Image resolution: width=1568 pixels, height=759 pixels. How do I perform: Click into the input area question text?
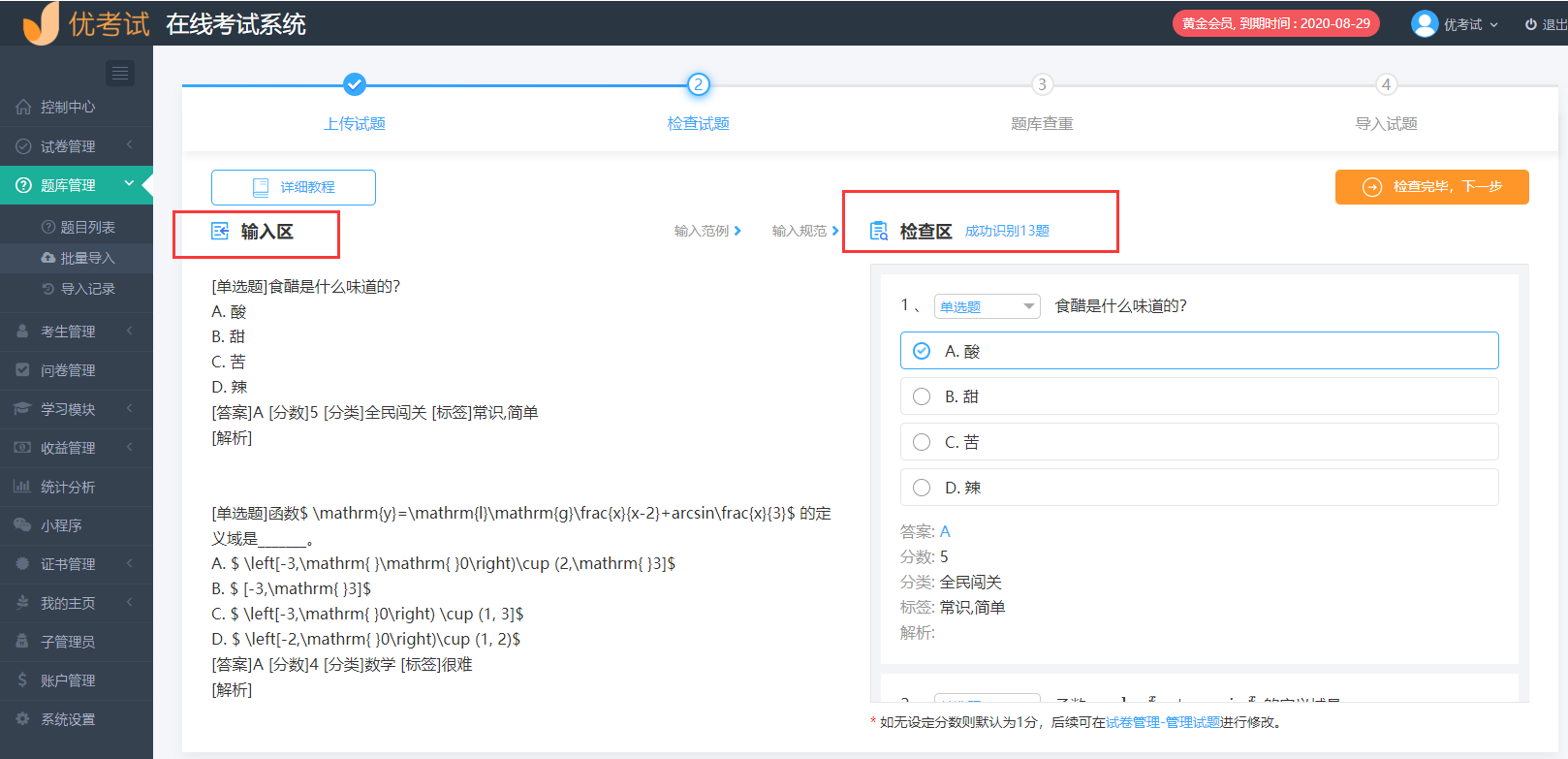[305, 286]
